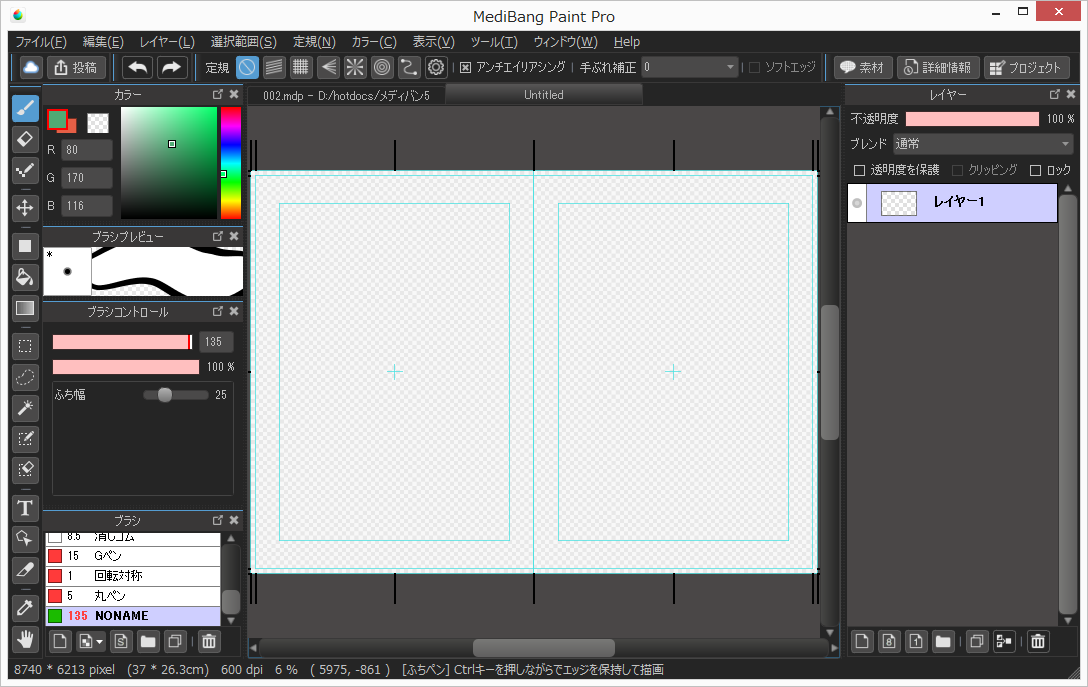Select the Move tool
This screenshot has height=687, width=1088.
25,207
